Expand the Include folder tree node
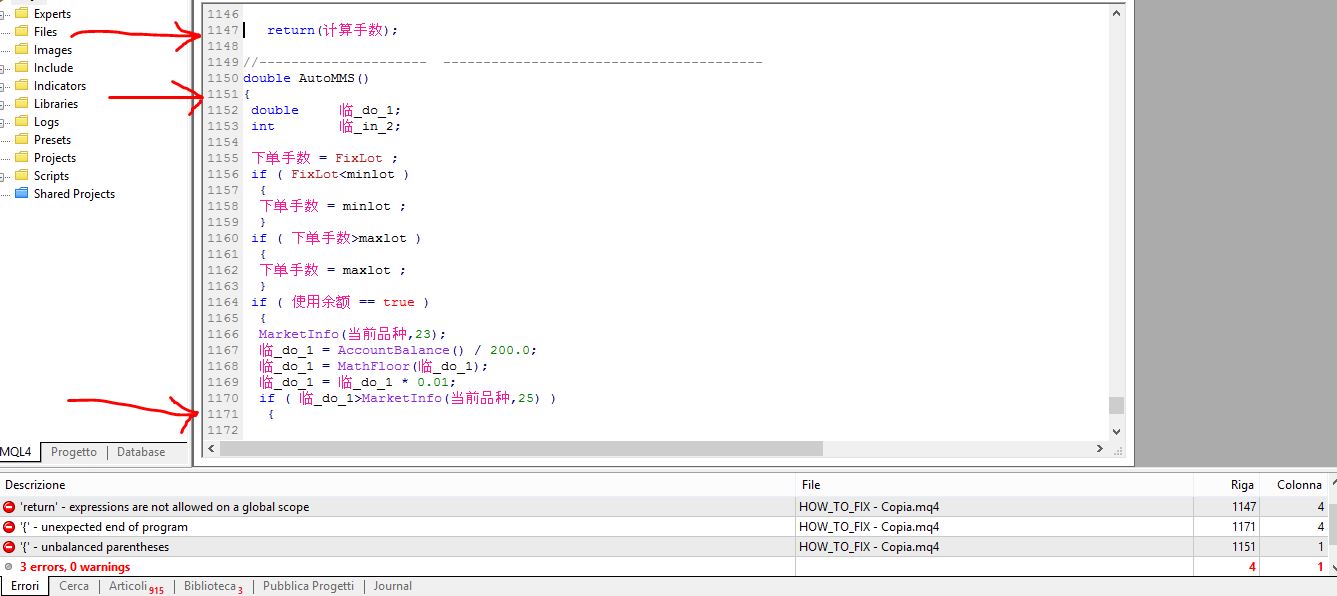This screenshot has height=596, width=1337. 3,68
